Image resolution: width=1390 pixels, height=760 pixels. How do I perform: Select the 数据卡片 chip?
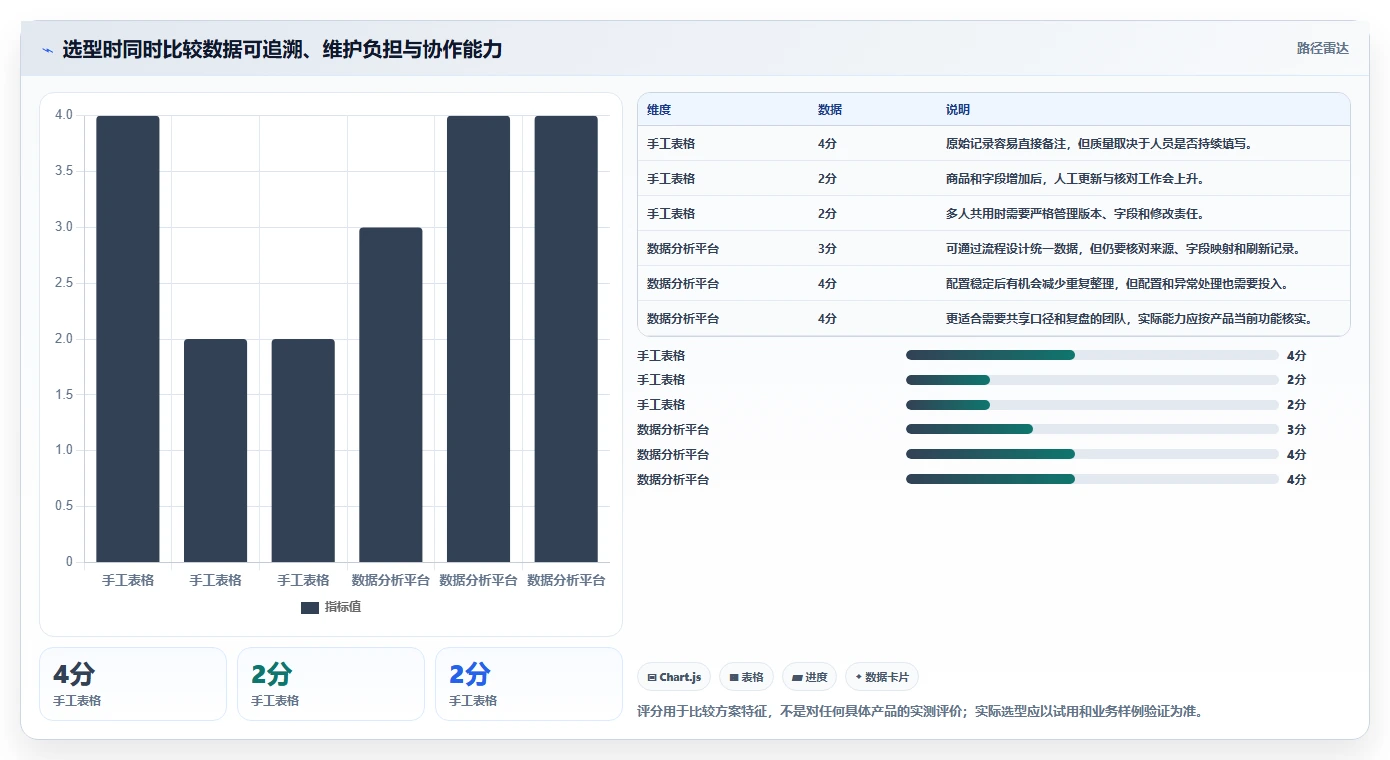[x=882, y=677]
